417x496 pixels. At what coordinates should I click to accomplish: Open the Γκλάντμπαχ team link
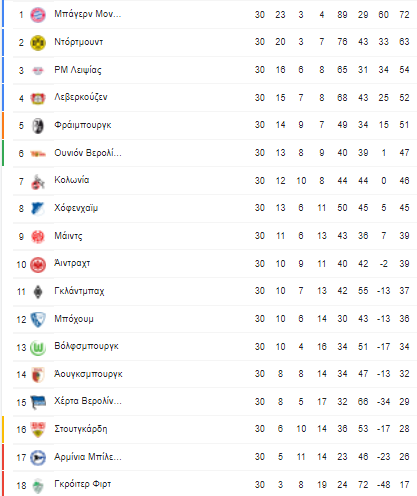[x=79, y=291]
